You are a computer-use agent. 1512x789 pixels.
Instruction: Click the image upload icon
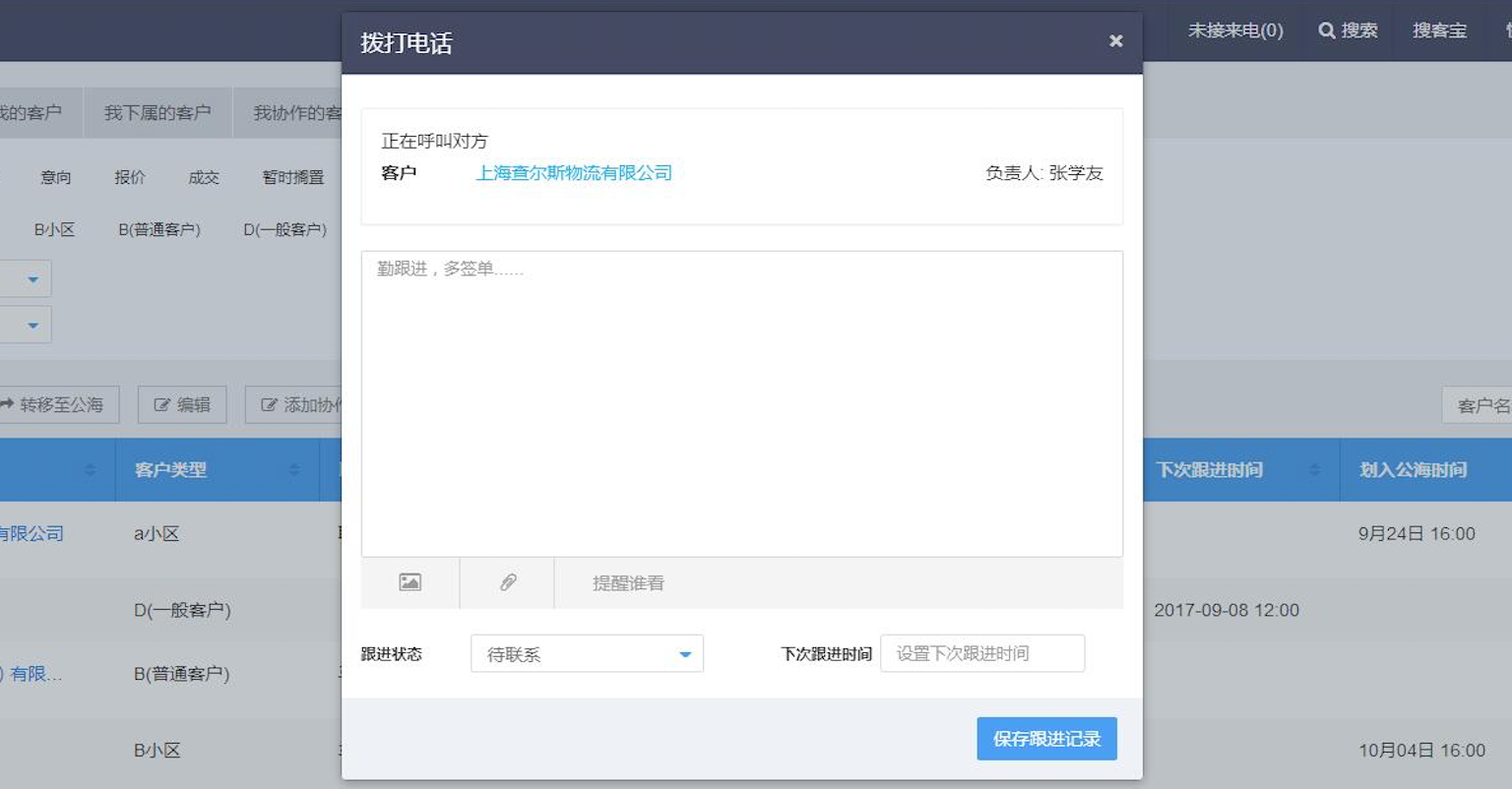pos(409,582)
